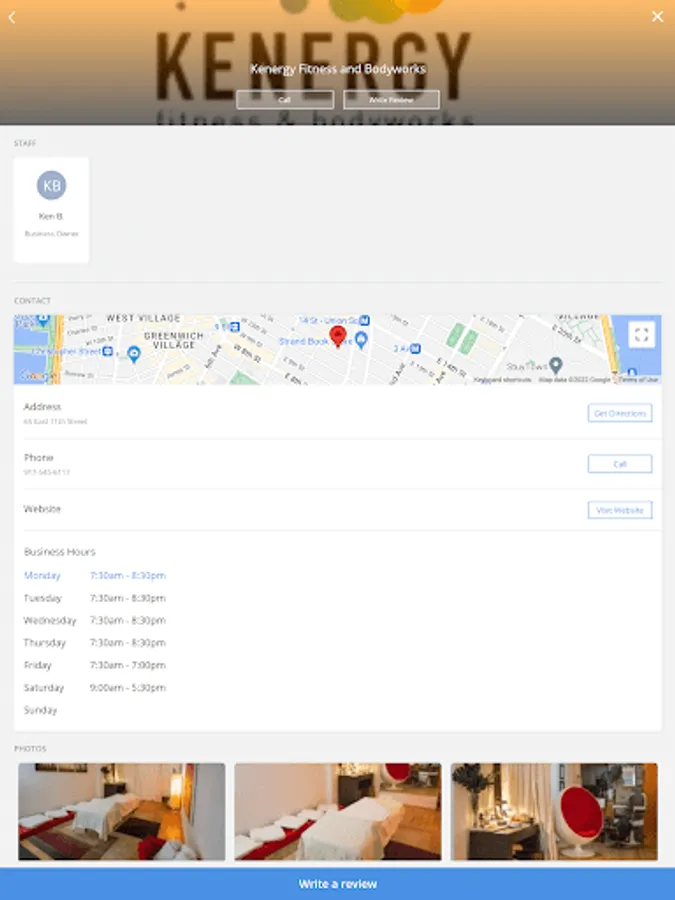Expand the map to fullscreen

642,334
